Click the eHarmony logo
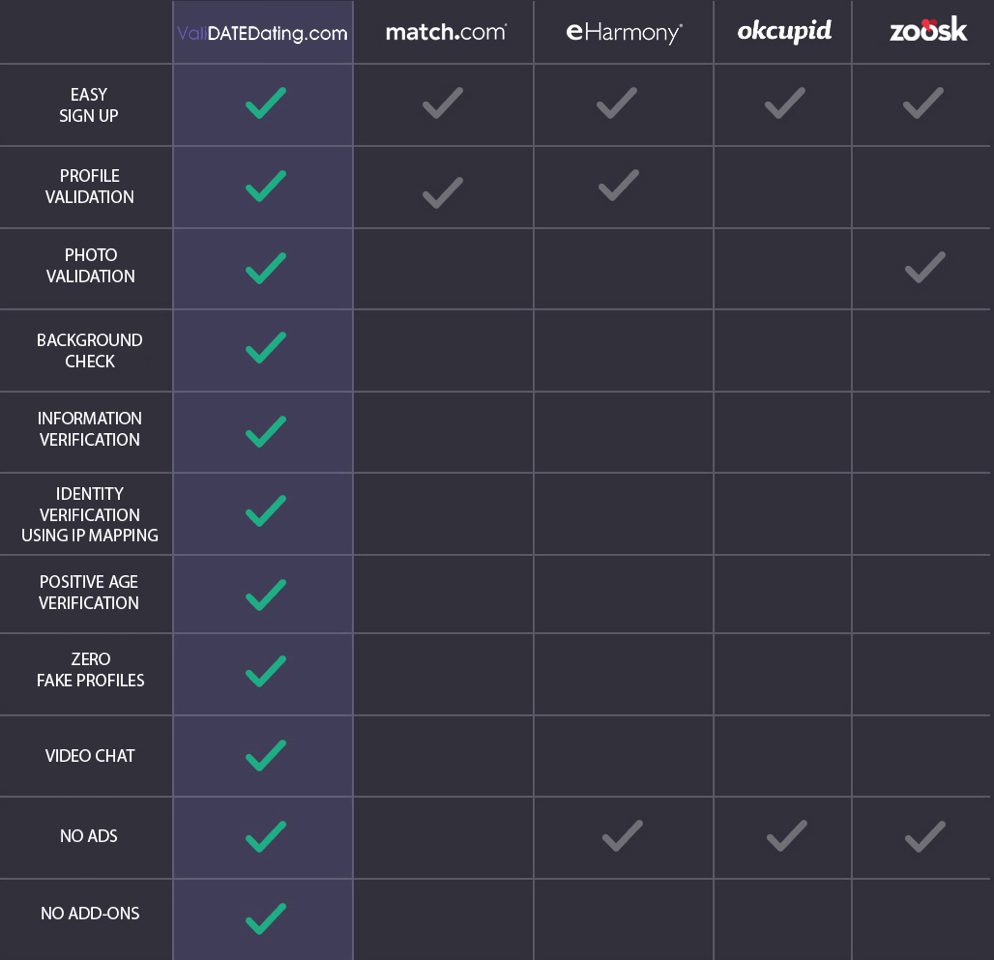This screenshot has width=994, height=960. [x=624, y=32]
